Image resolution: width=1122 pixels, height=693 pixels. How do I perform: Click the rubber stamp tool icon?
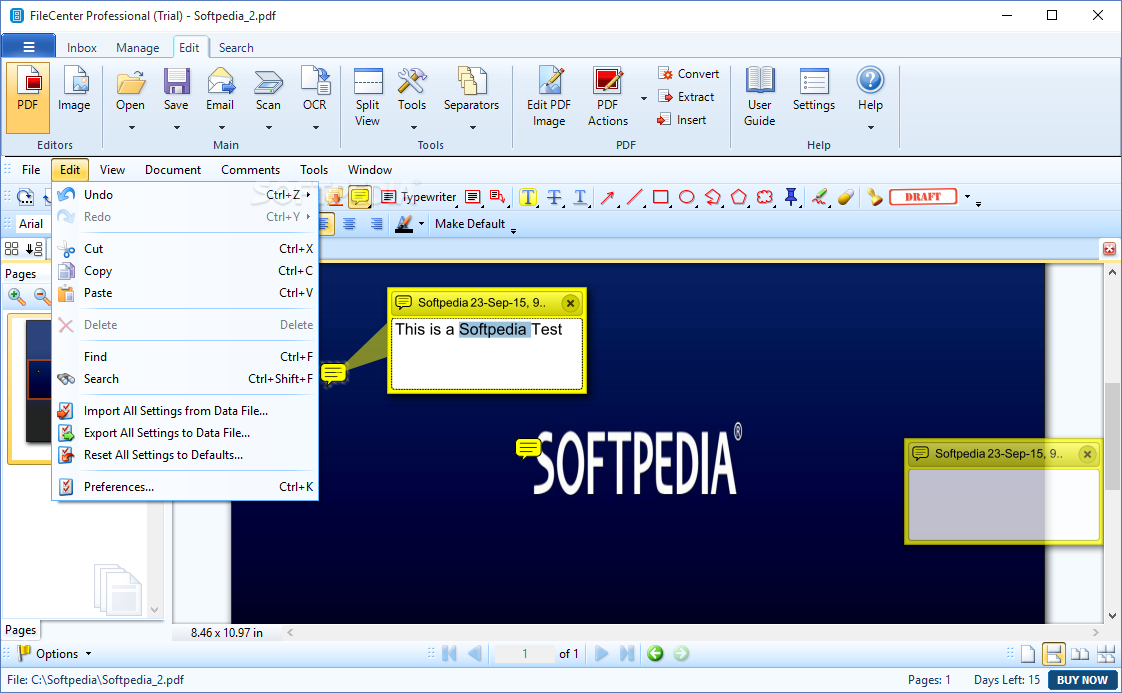tap(874, 197)
